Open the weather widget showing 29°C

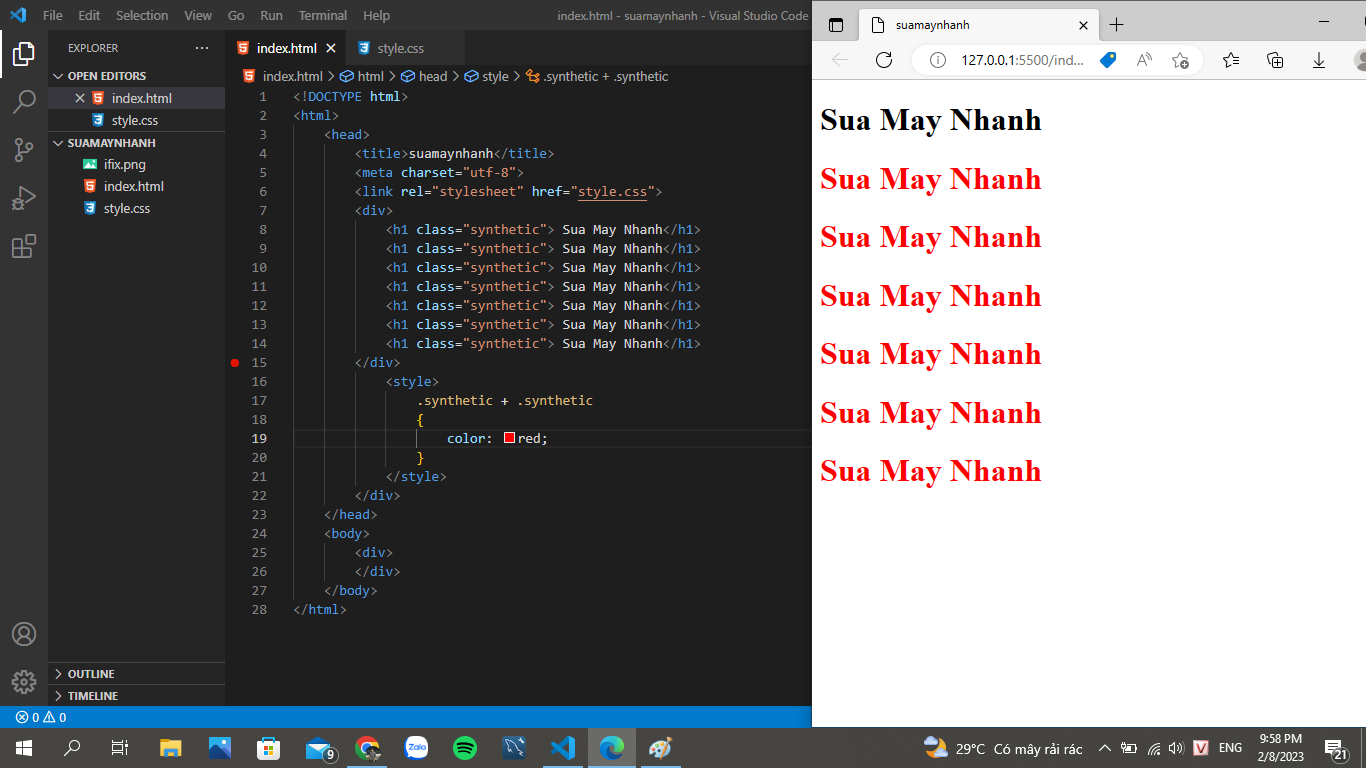pyautogui.click(x=1003, y=748)
